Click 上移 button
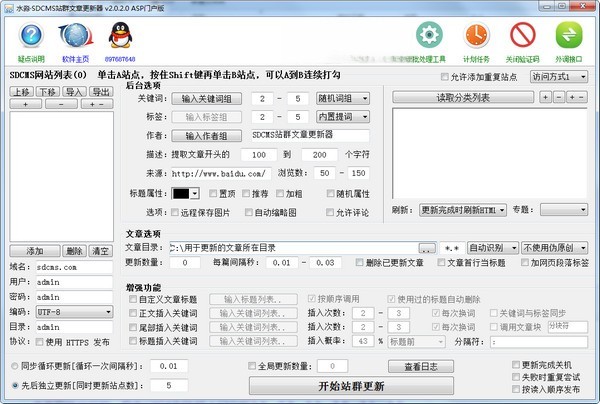 [22, 92]
